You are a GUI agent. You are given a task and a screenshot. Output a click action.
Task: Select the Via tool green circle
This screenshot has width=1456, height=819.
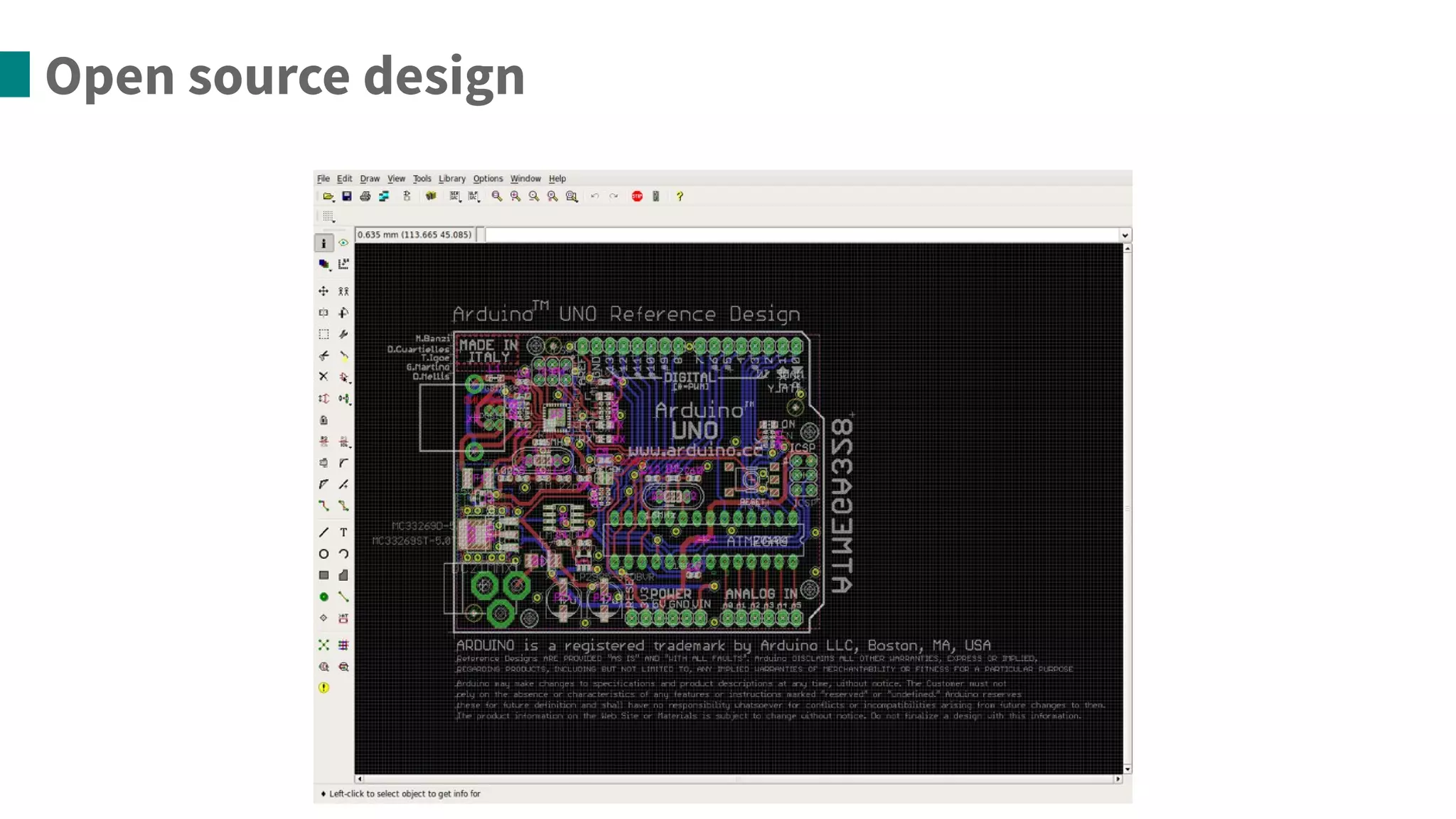click(x=323, y=596)
